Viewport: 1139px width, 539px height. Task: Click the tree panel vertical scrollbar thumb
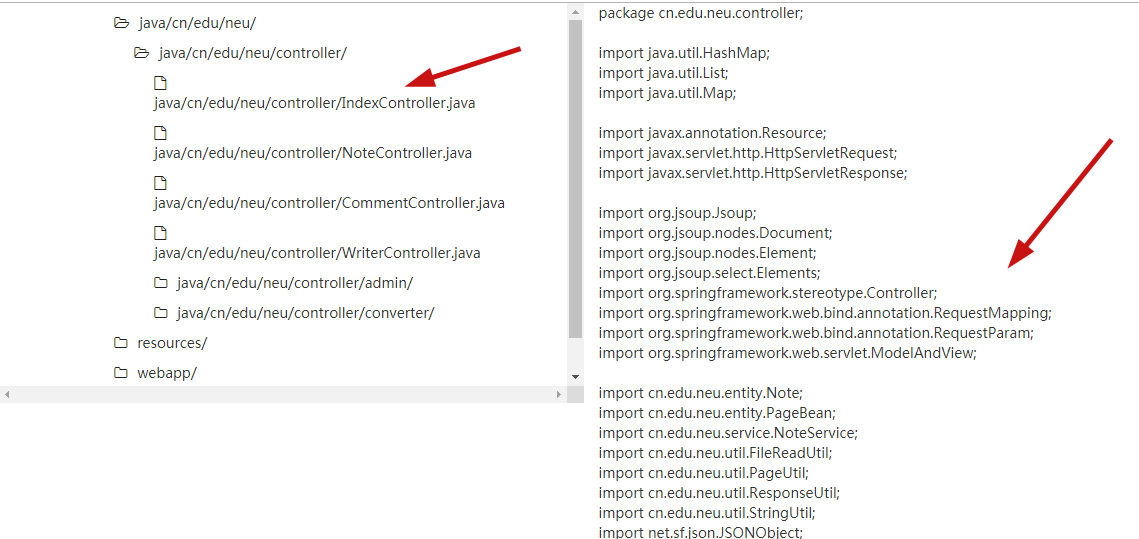[575, 179]
